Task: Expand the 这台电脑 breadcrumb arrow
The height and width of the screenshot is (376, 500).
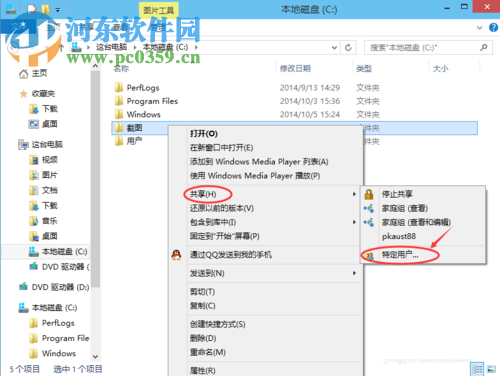Action: 135,48
